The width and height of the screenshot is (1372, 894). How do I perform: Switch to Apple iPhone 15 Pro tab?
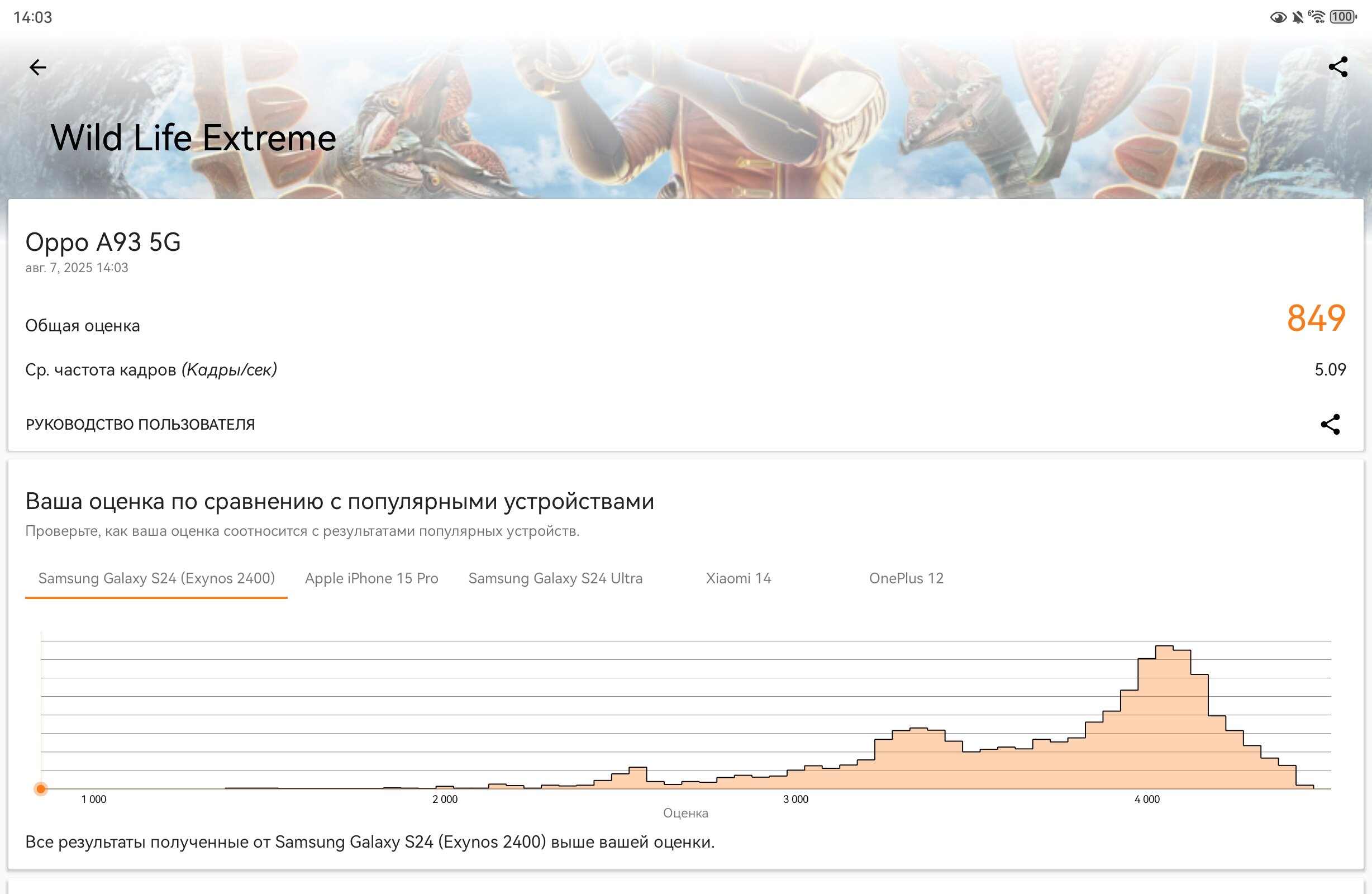[x=372, y=579]
